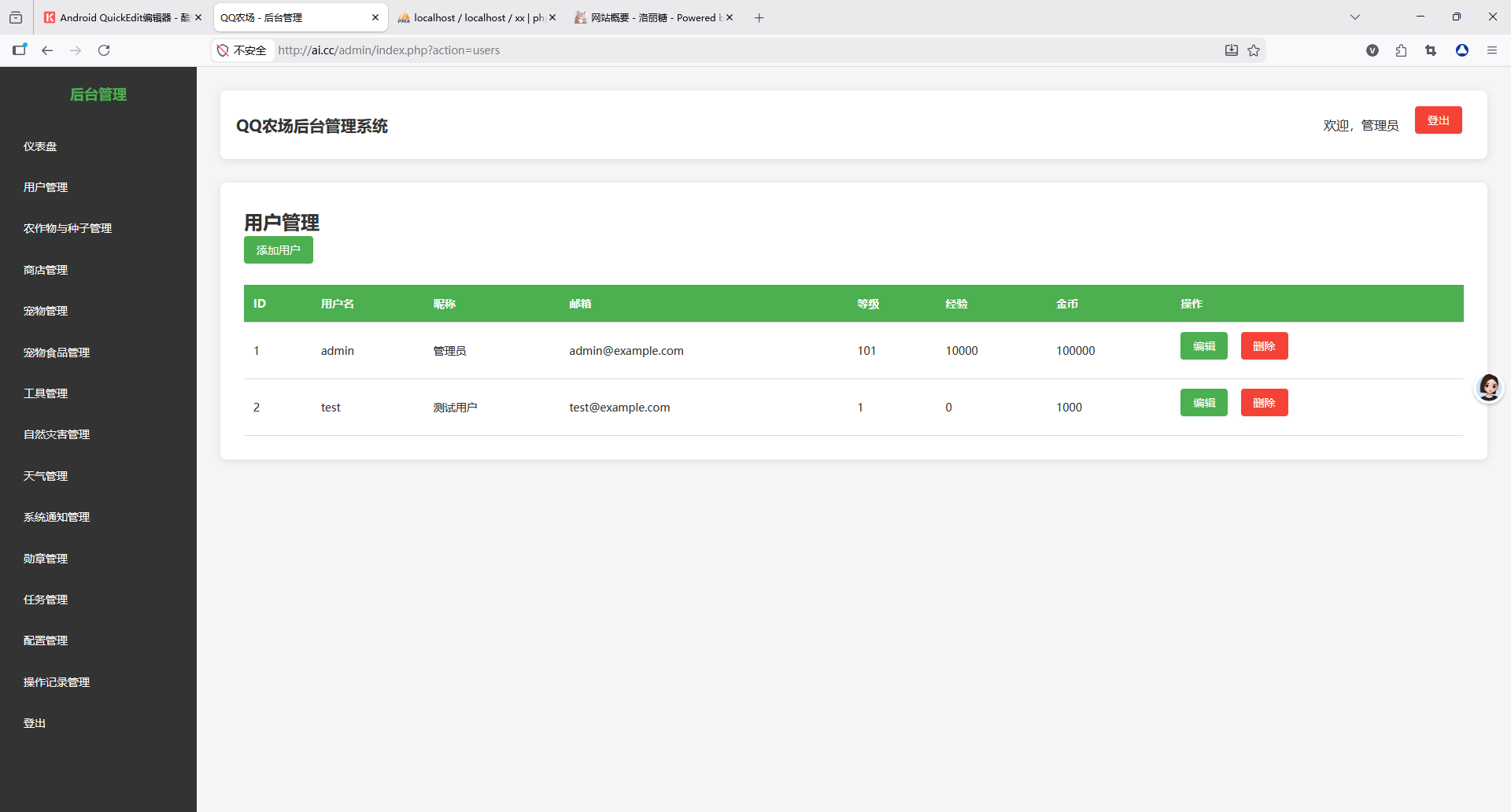Click the floating avatar assistant icon
The image size is (1511, 812).
coord(1488,388)
